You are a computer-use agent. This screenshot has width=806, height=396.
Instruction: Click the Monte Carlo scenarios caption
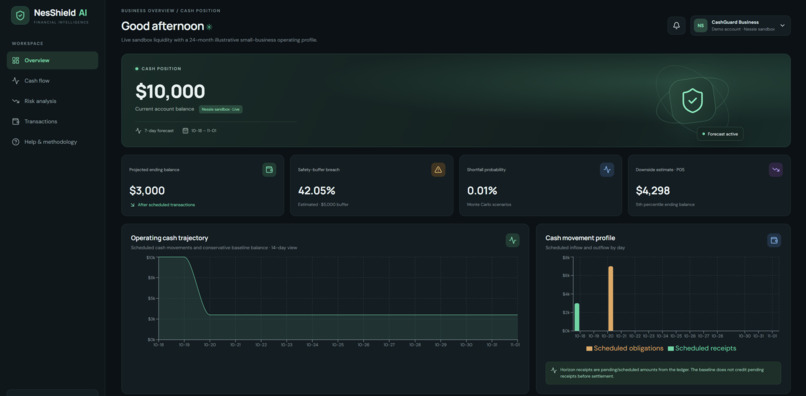point(489,205)
